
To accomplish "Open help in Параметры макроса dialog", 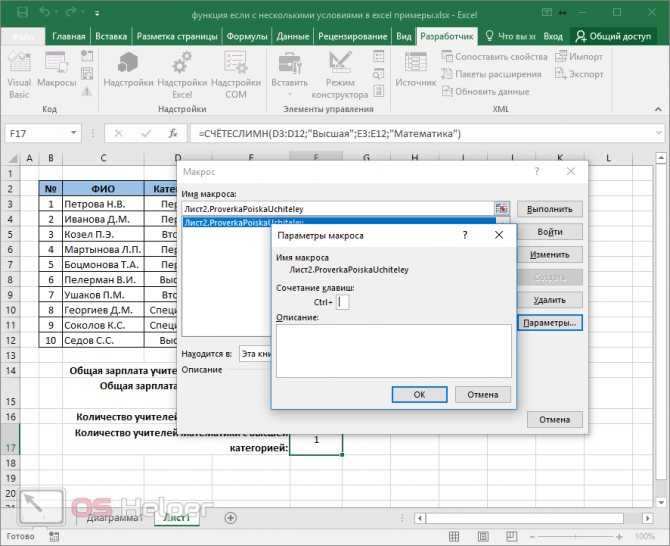I will coord(465,235).
